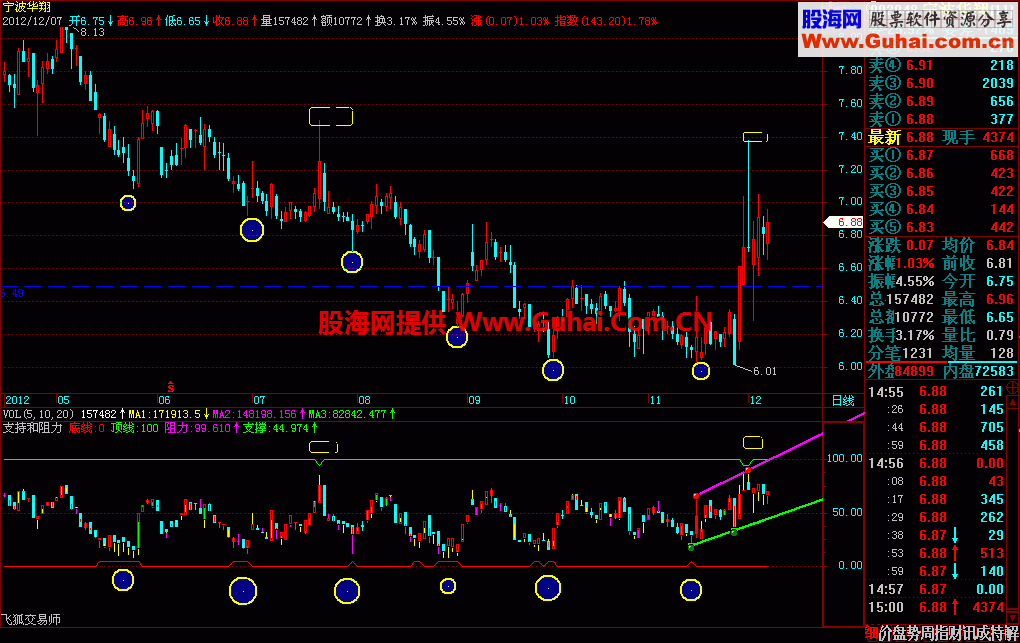Click the 14:56 tick row
Screen dimensions: 1020x643
(x=937, y=463)
